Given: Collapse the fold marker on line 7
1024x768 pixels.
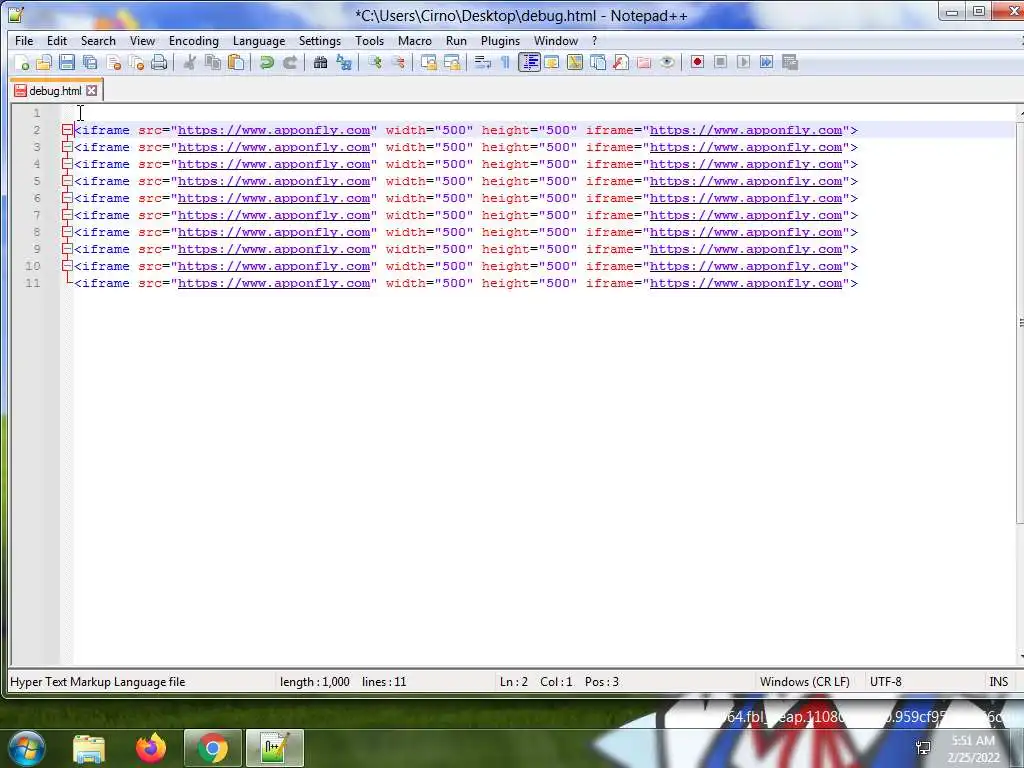Looking at the screenshot, I should 67,216.
